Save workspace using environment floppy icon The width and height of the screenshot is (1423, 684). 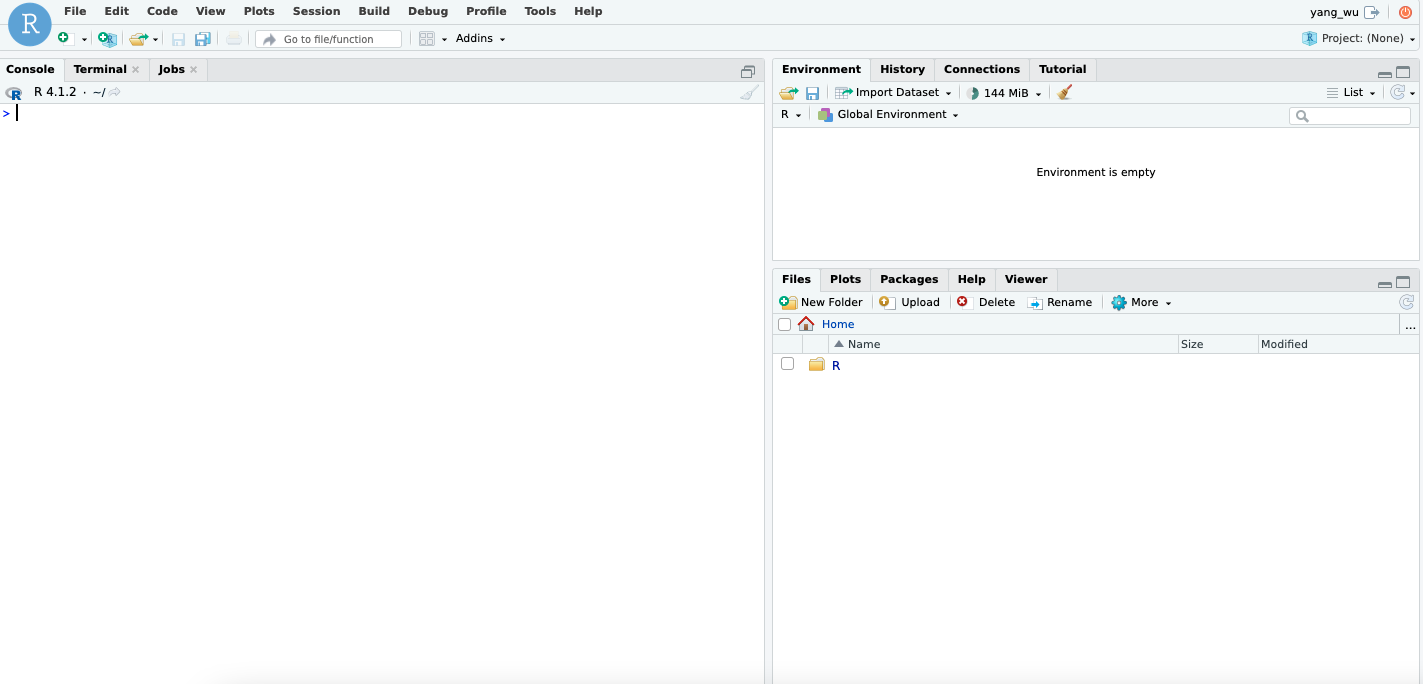coord(813,93)
